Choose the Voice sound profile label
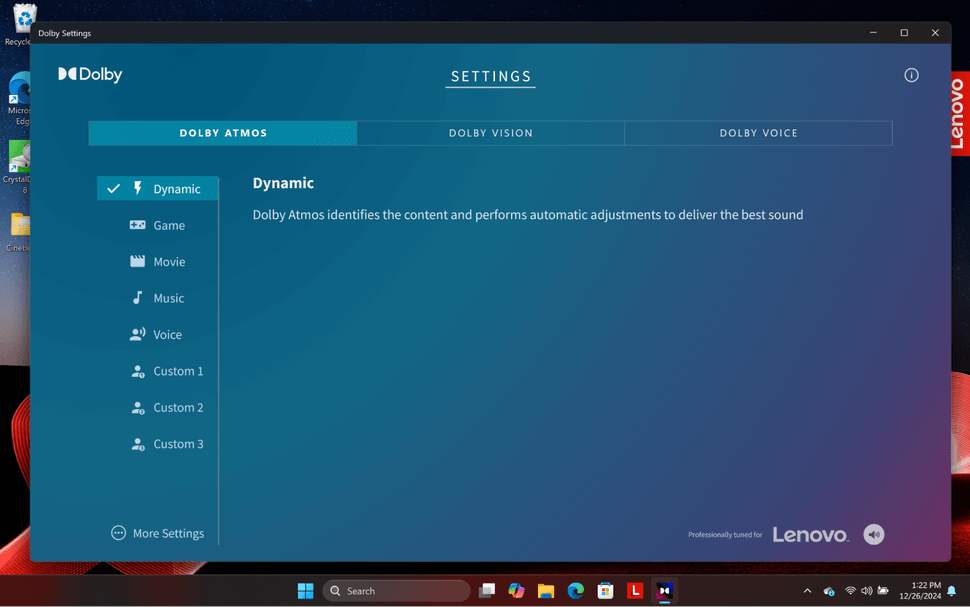The height and width of the screenshot is (607, 970). 167,335
